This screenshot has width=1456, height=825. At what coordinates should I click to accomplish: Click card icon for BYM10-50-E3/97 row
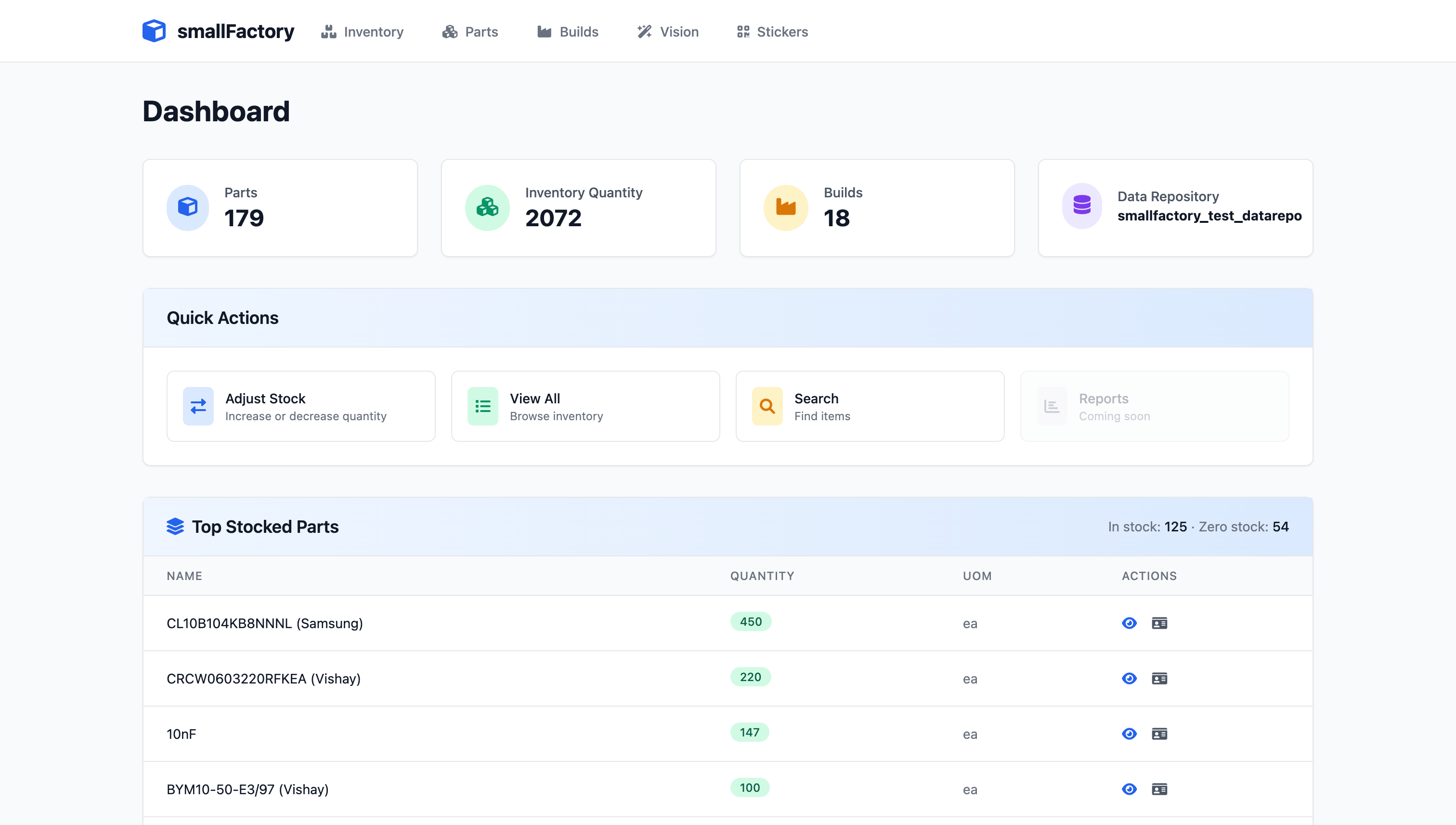pyautogui.click(x=1159, y=789)
